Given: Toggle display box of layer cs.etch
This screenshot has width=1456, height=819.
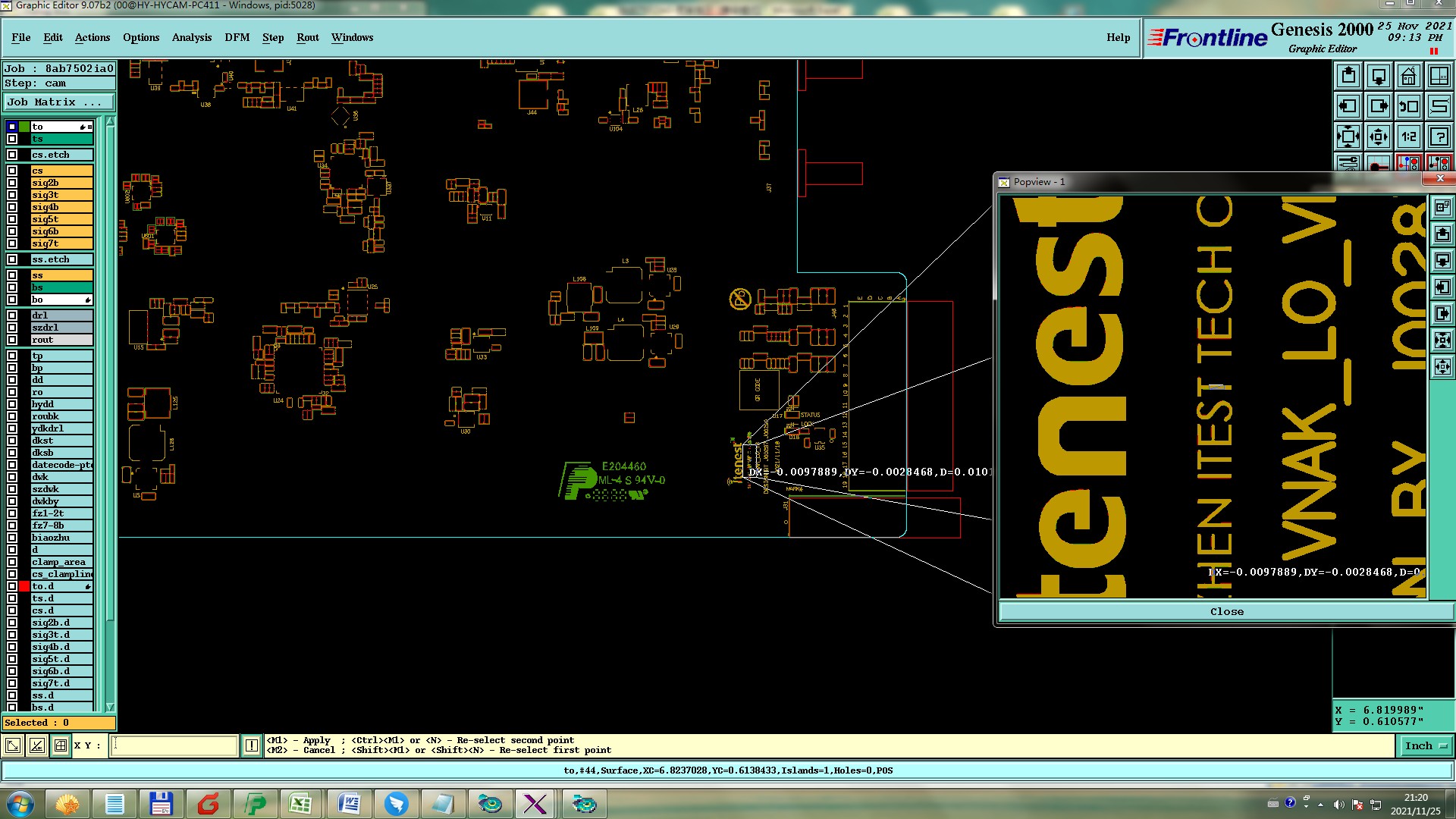Looking at the screenshot, I should tap(12, 155).
